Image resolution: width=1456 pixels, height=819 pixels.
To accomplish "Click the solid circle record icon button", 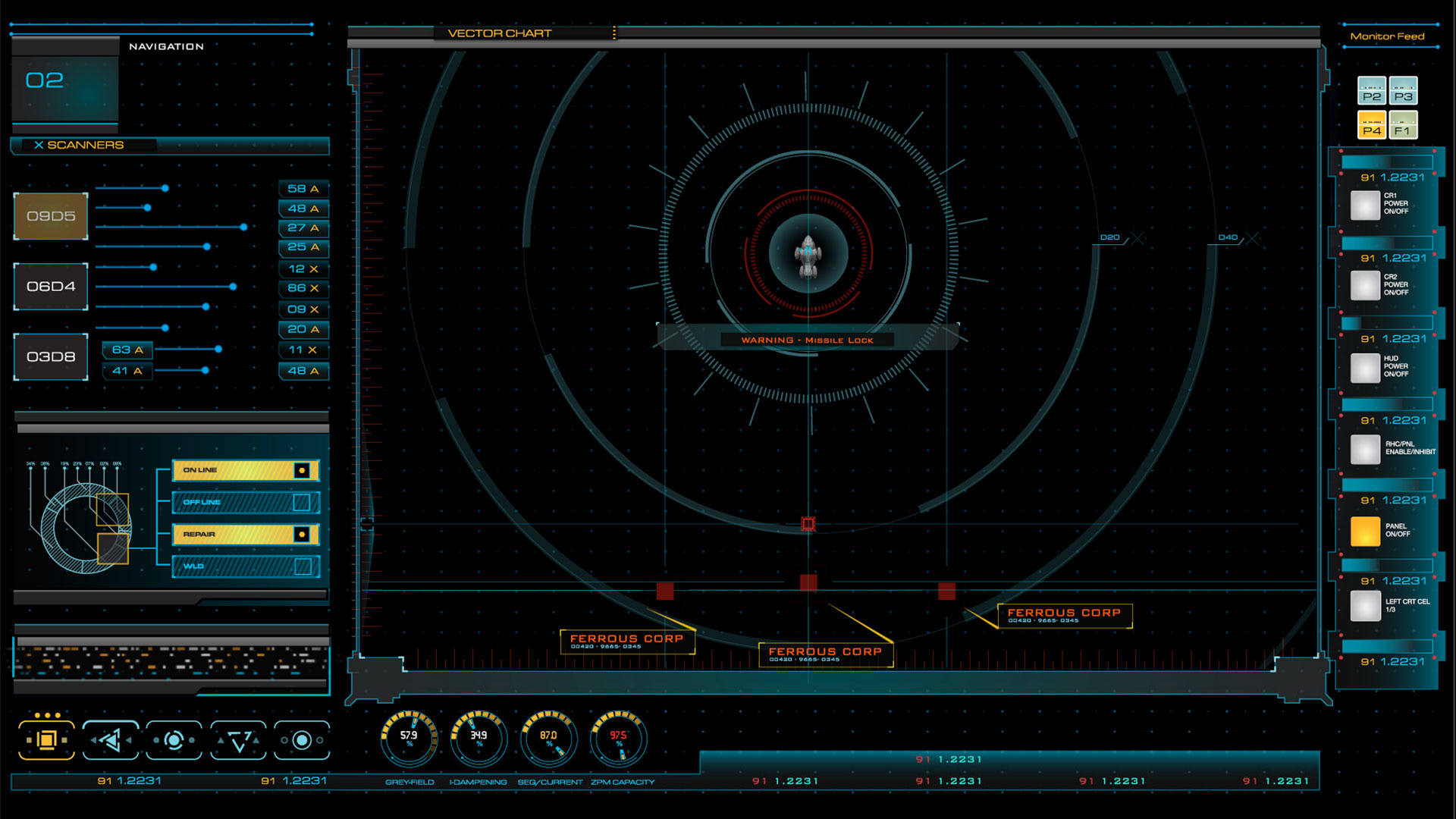I will coord(302,739).
